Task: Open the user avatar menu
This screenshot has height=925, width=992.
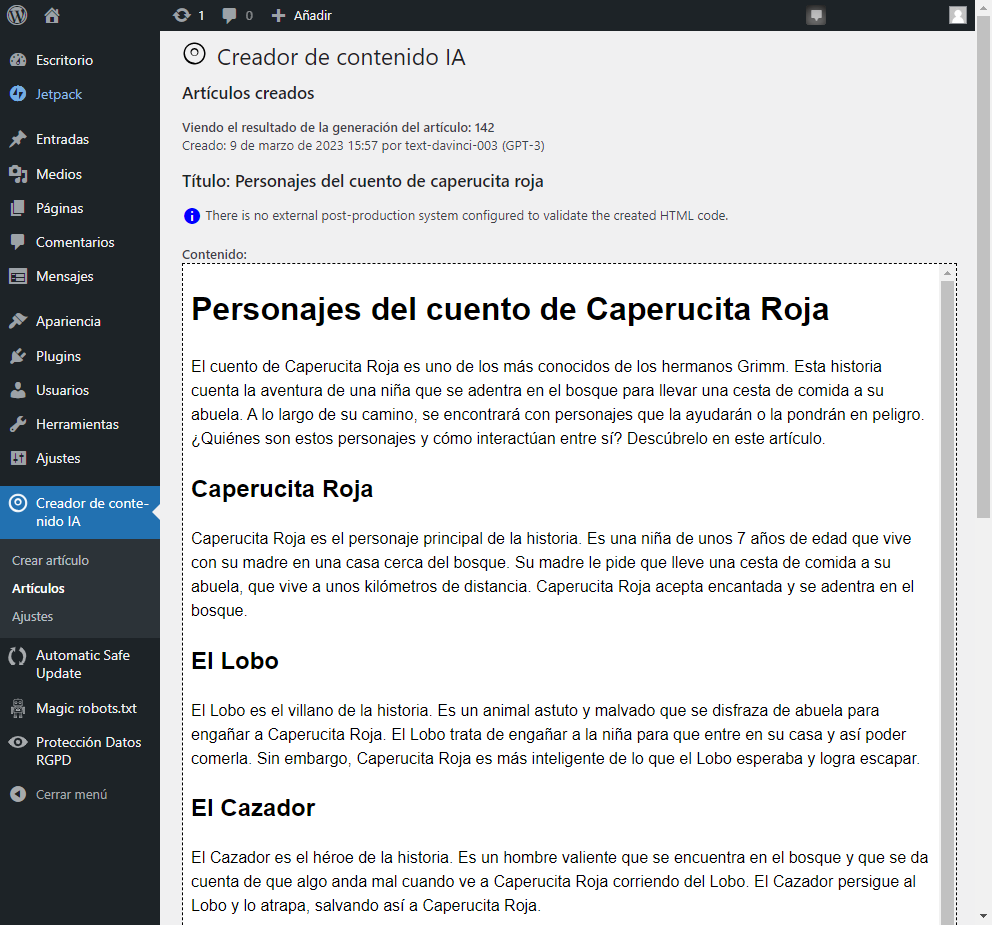Action: point(958,15)
